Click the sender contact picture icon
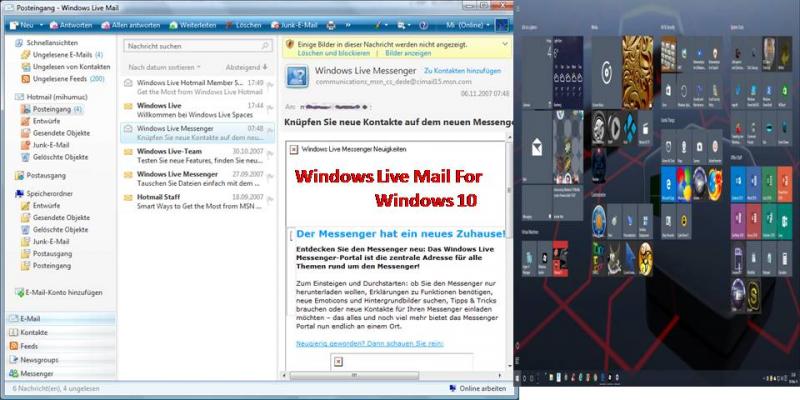 297,77
